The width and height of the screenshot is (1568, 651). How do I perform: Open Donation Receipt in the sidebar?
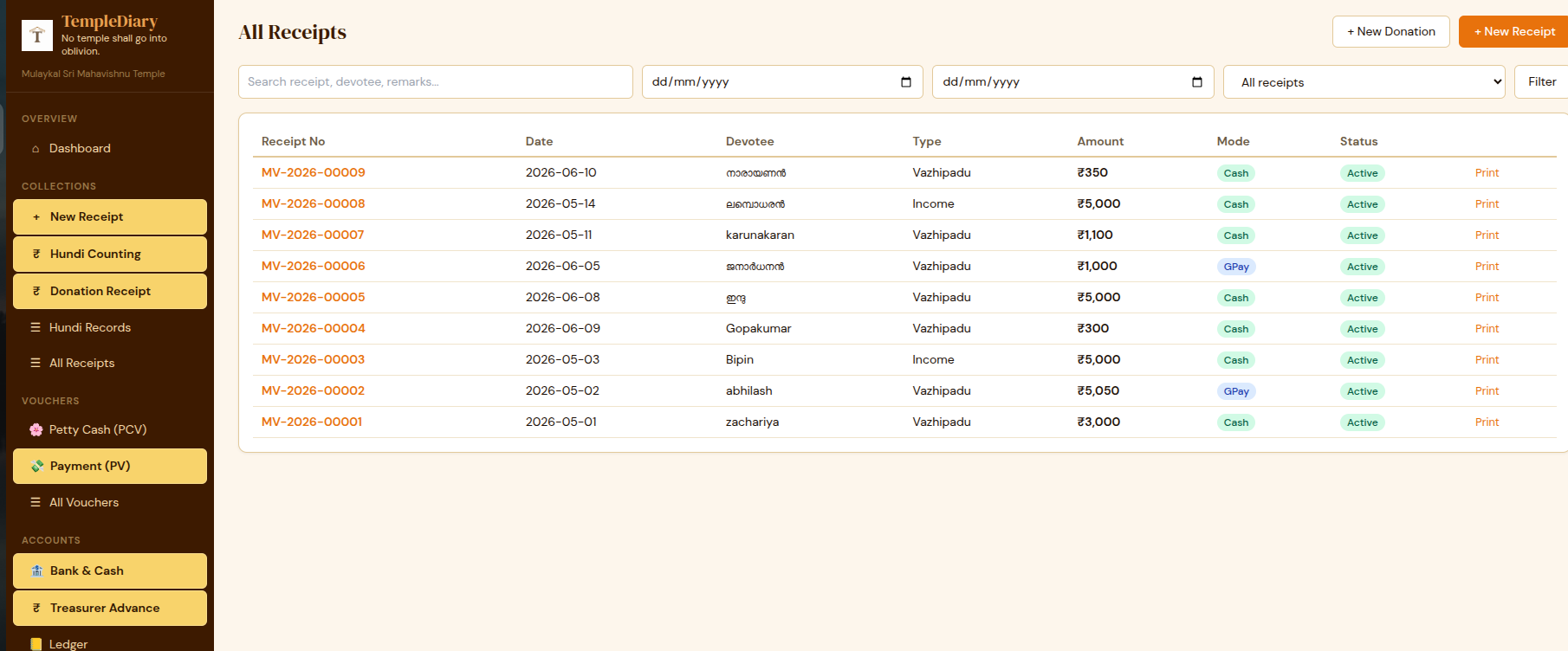(110, 292)
